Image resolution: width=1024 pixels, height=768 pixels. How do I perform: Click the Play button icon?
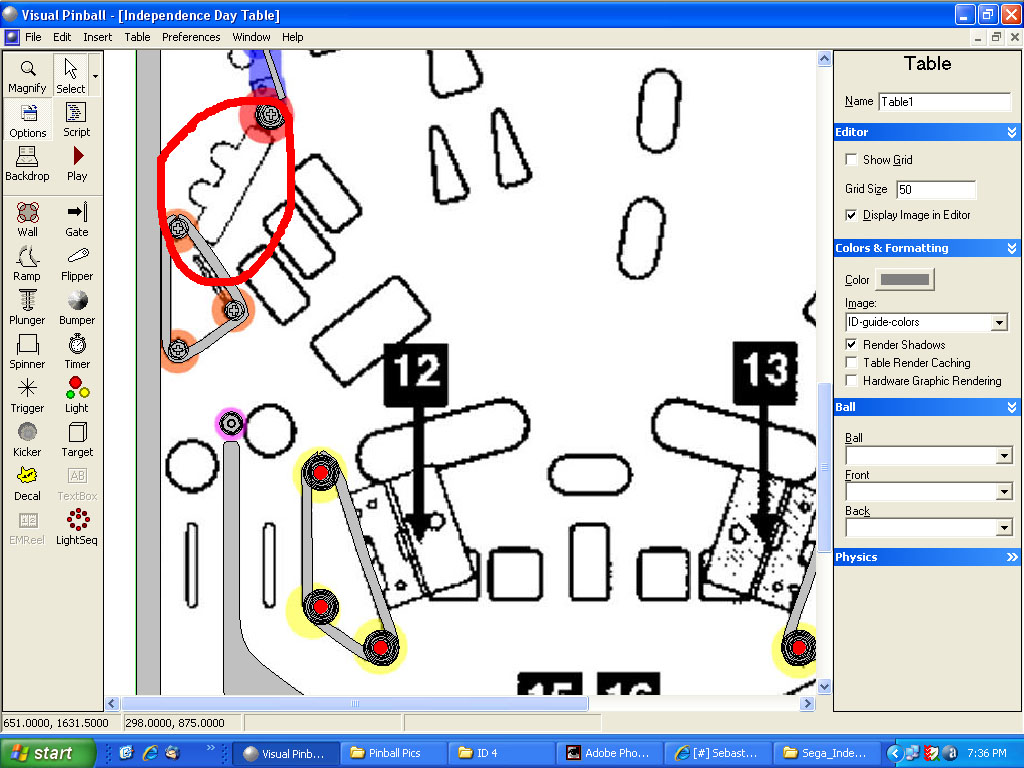point(77,163)
